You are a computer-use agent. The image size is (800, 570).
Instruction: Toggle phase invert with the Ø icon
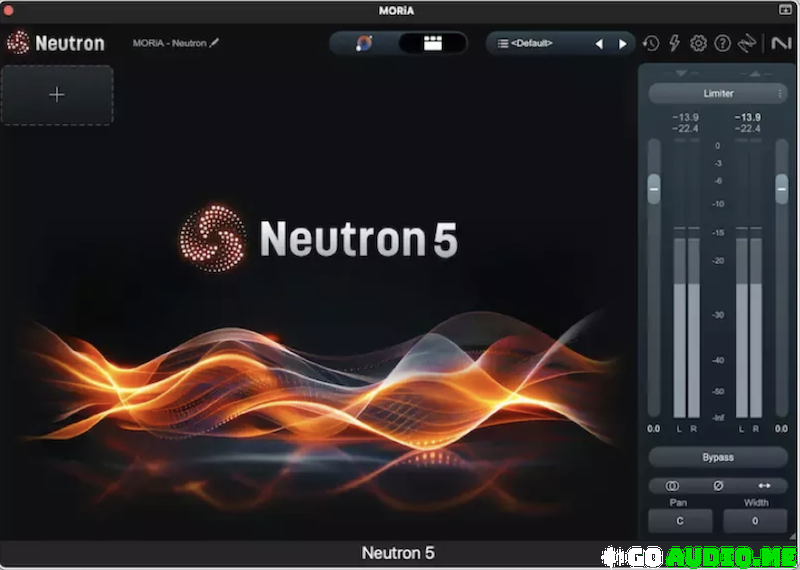point(717,485)
